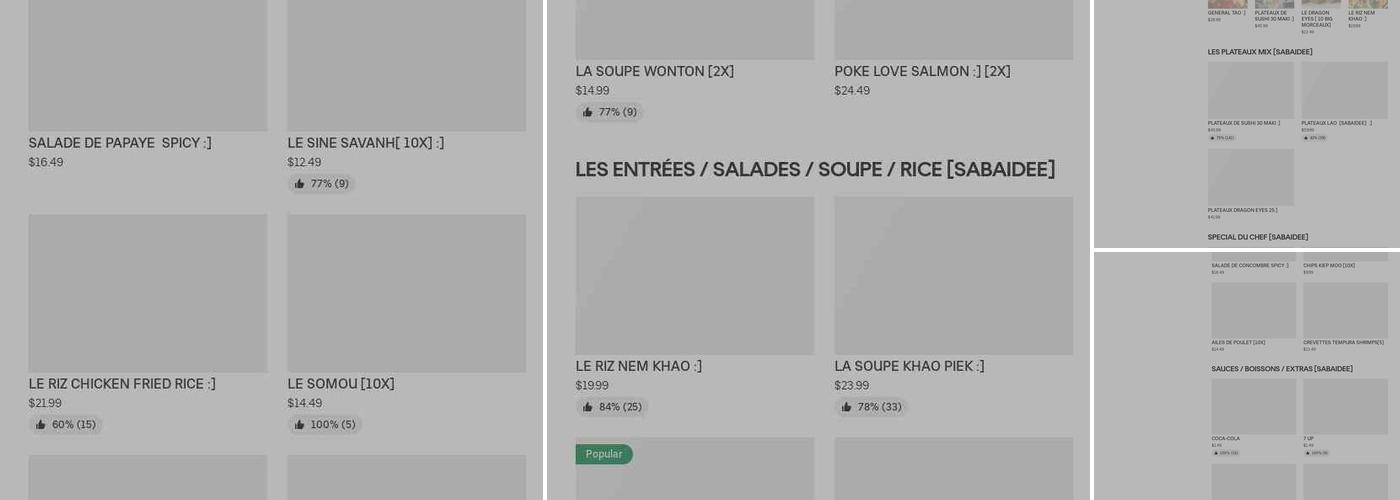Image resolution: width=1400 pixels, height=500 pixels.
Task: Select the LE RIZ CHICKEN FRIED RICE title
Action: (x=122, y=384)
